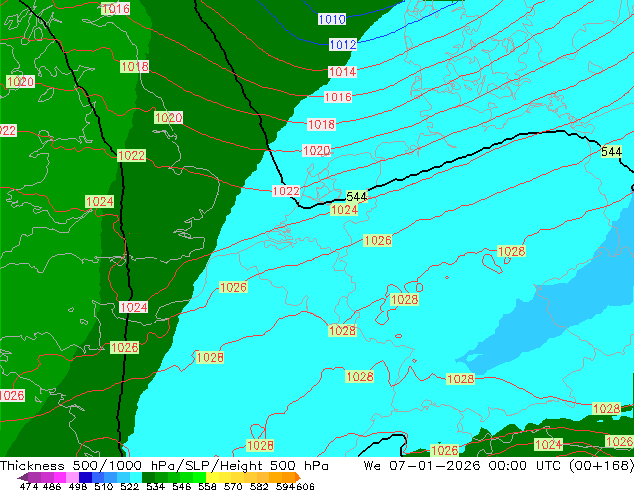Screen dimensions: 634x490
Task: Click the 570 legend value
Action: (233, 486)
